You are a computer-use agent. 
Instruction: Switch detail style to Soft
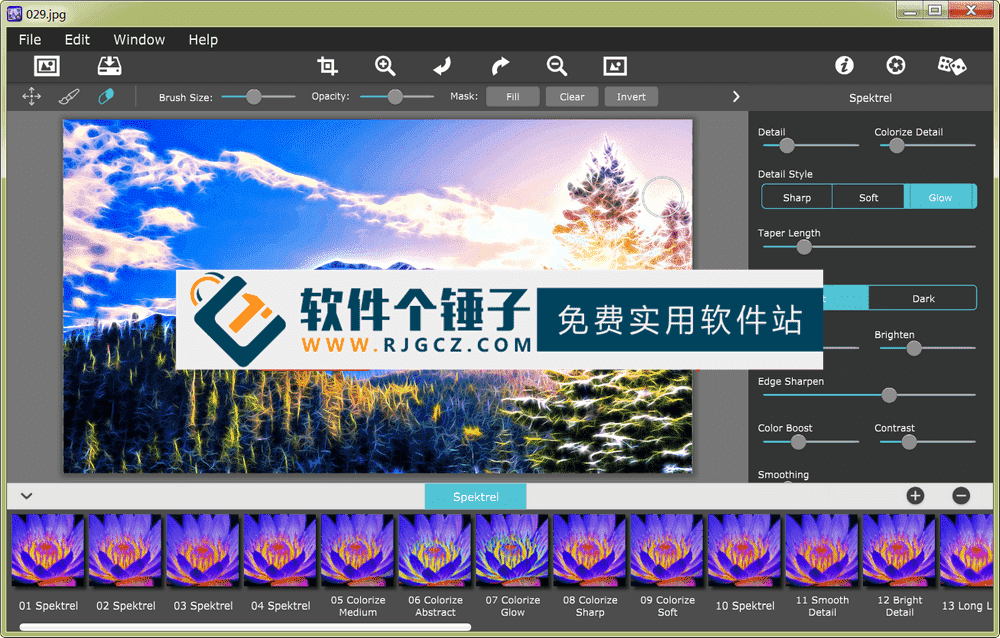pos(868,197)
